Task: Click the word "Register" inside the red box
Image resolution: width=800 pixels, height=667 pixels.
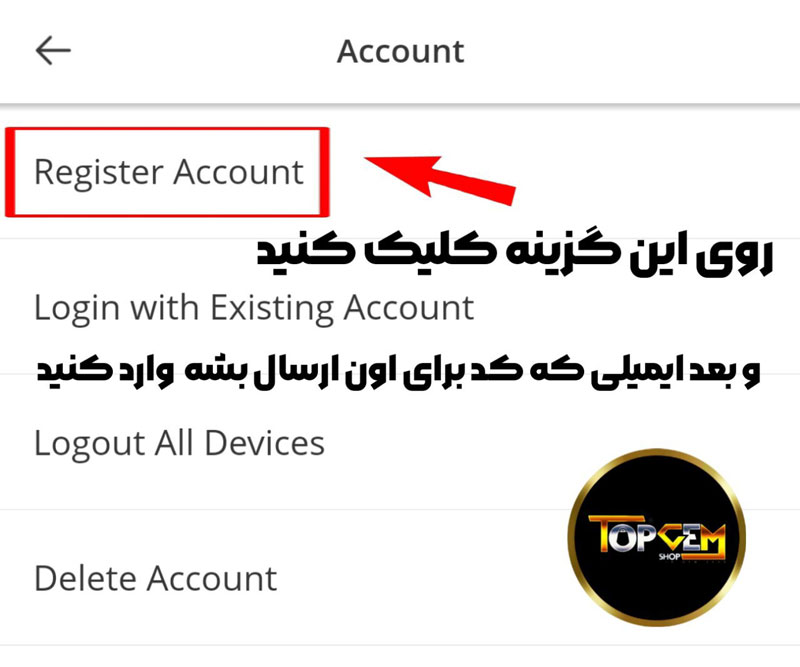Action: click(x=98, y=174)
